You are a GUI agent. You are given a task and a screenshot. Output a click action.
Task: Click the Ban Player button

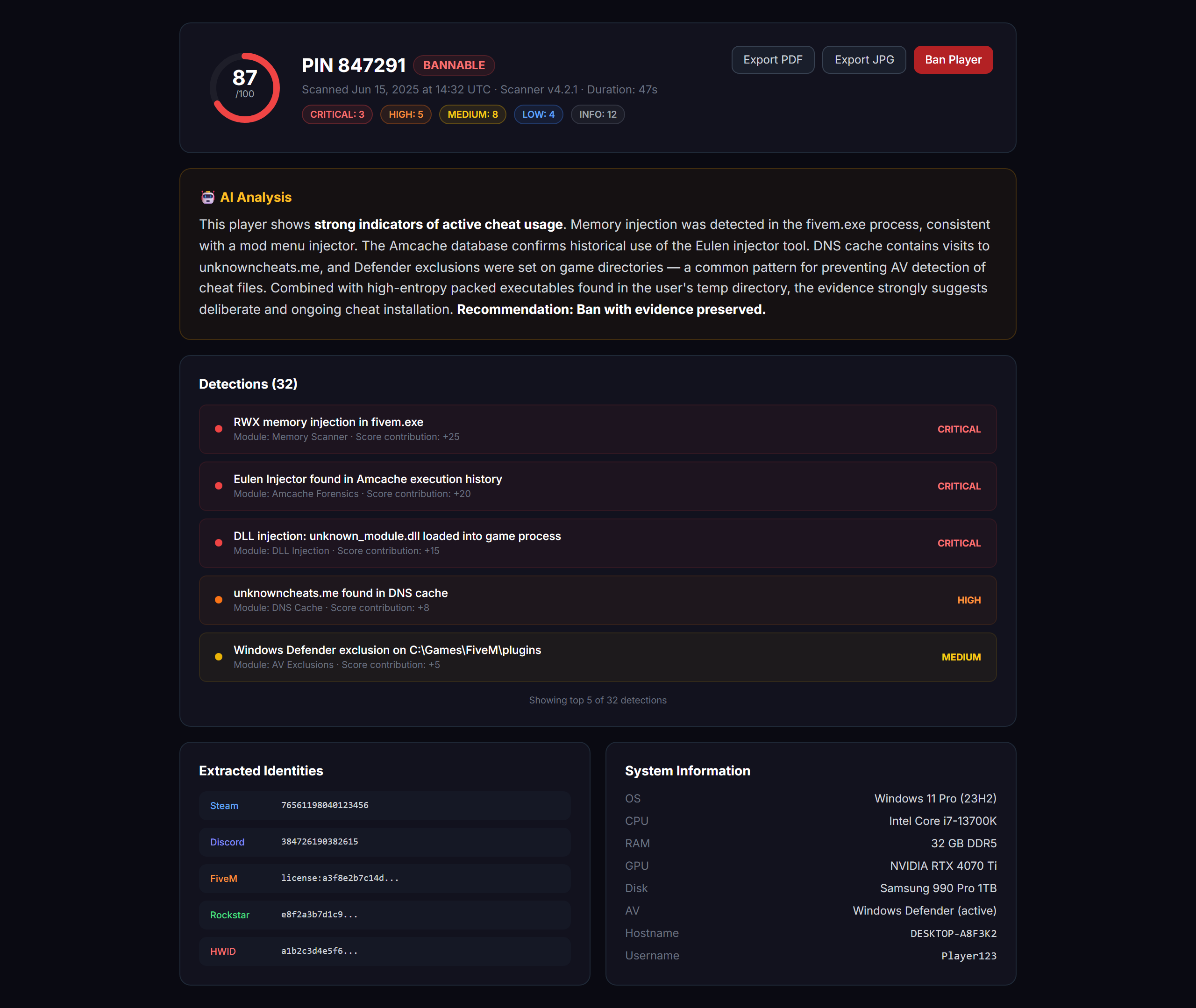click(952, 59)
